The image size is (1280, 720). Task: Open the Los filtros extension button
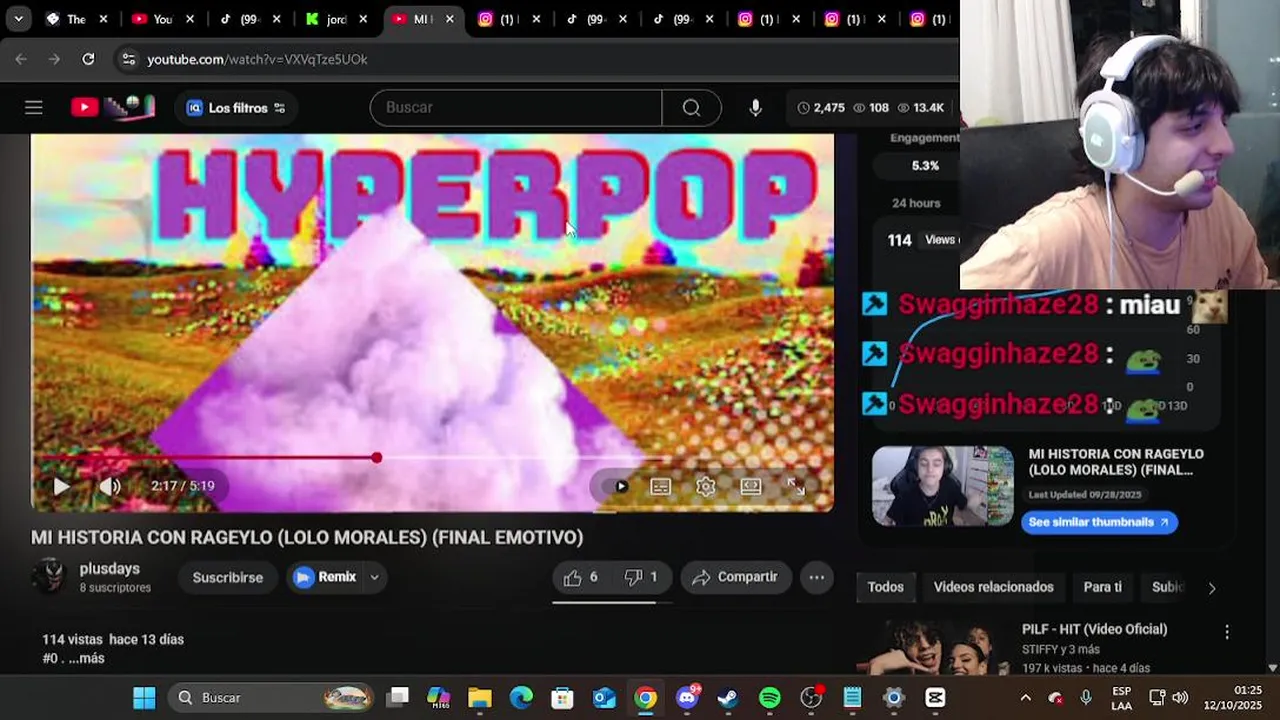point(237,108)
